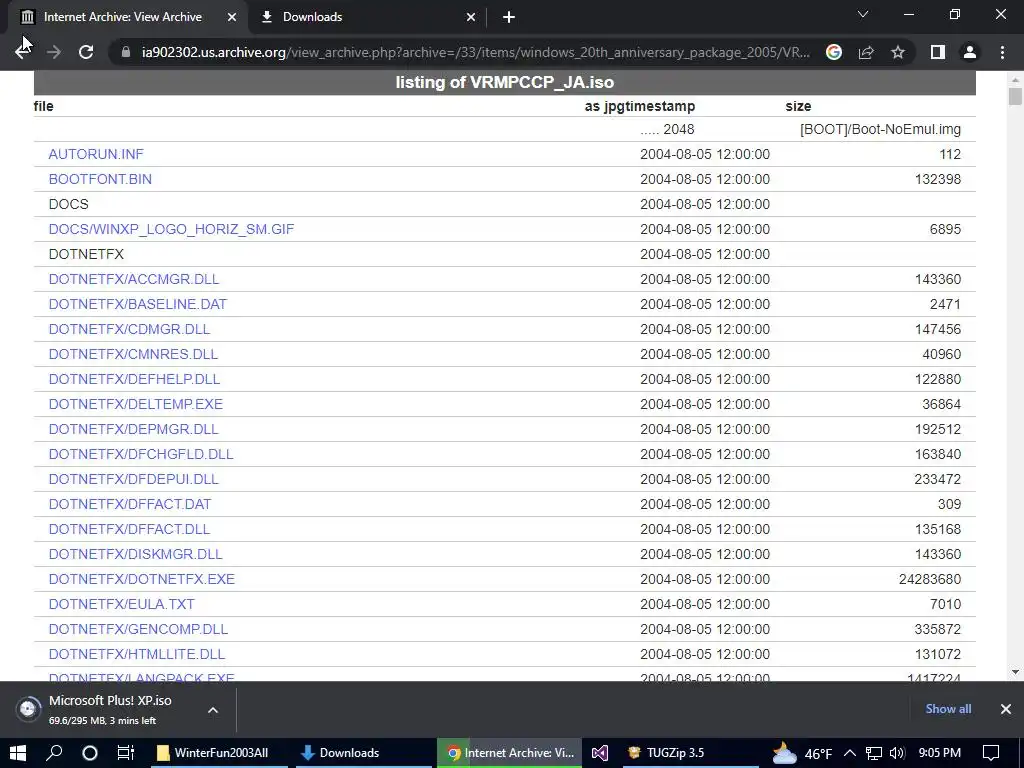Toggle the browser side panel

click(938, 52)
